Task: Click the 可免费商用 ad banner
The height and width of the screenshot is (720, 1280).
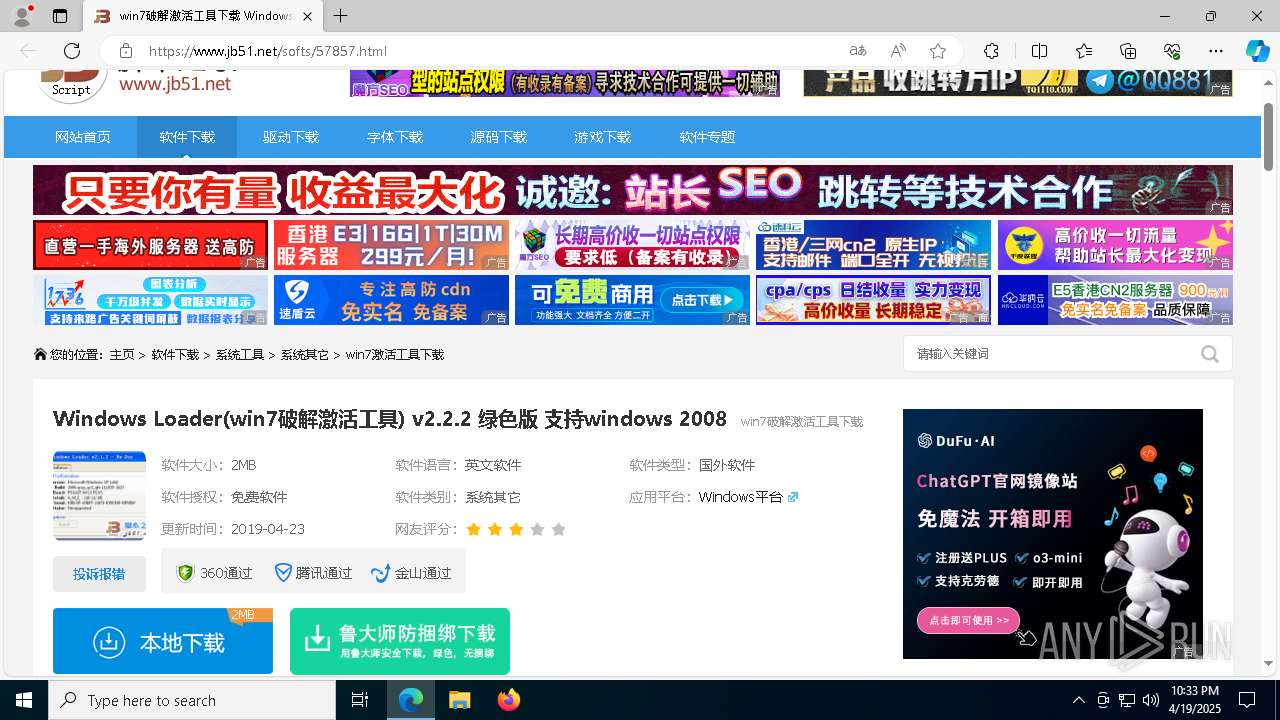Action: (632, 300)
